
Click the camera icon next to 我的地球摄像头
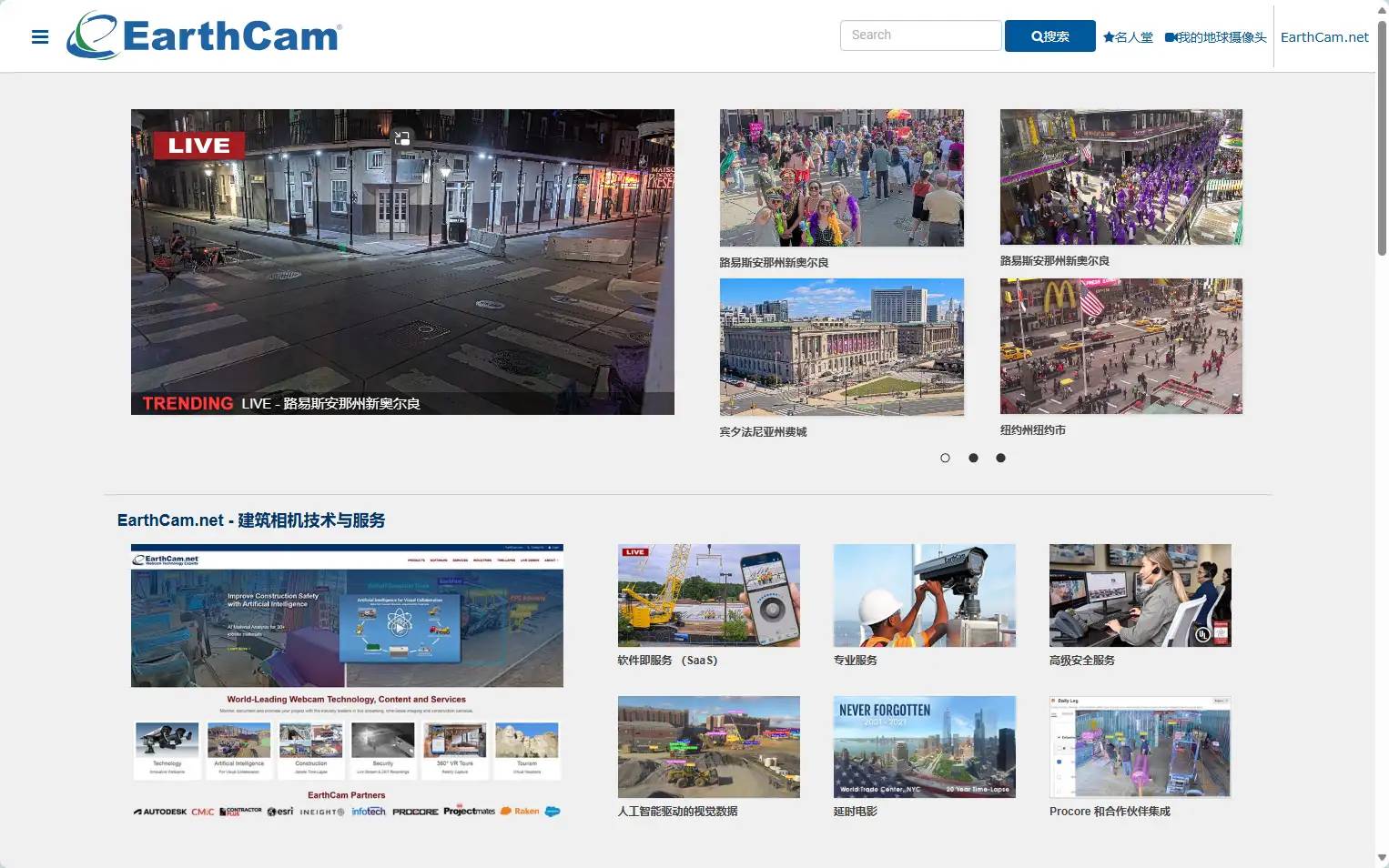pyautogui.click(x=1170, y=37)
